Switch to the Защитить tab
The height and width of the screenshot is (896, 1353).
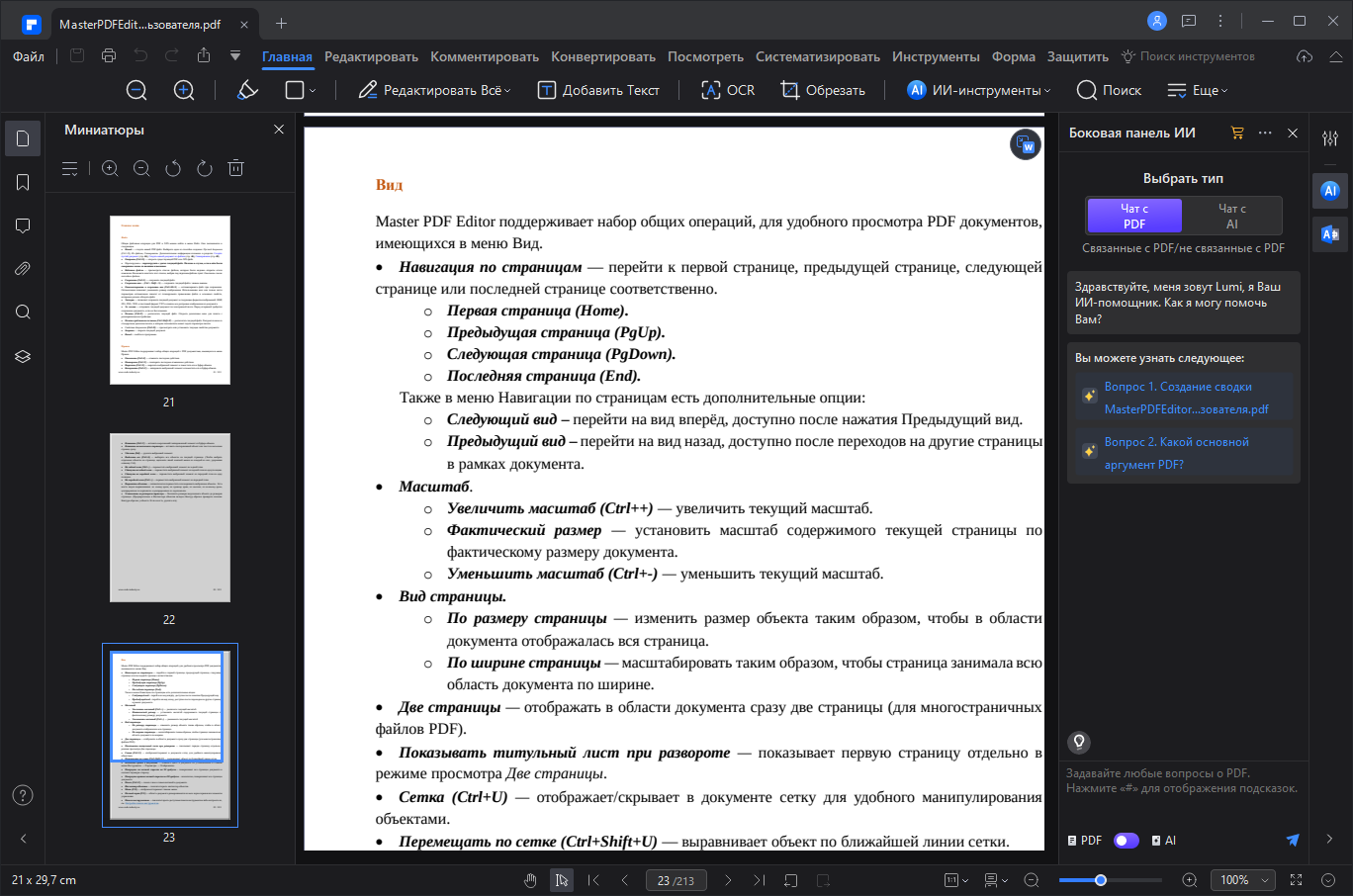pos(1078,56)
